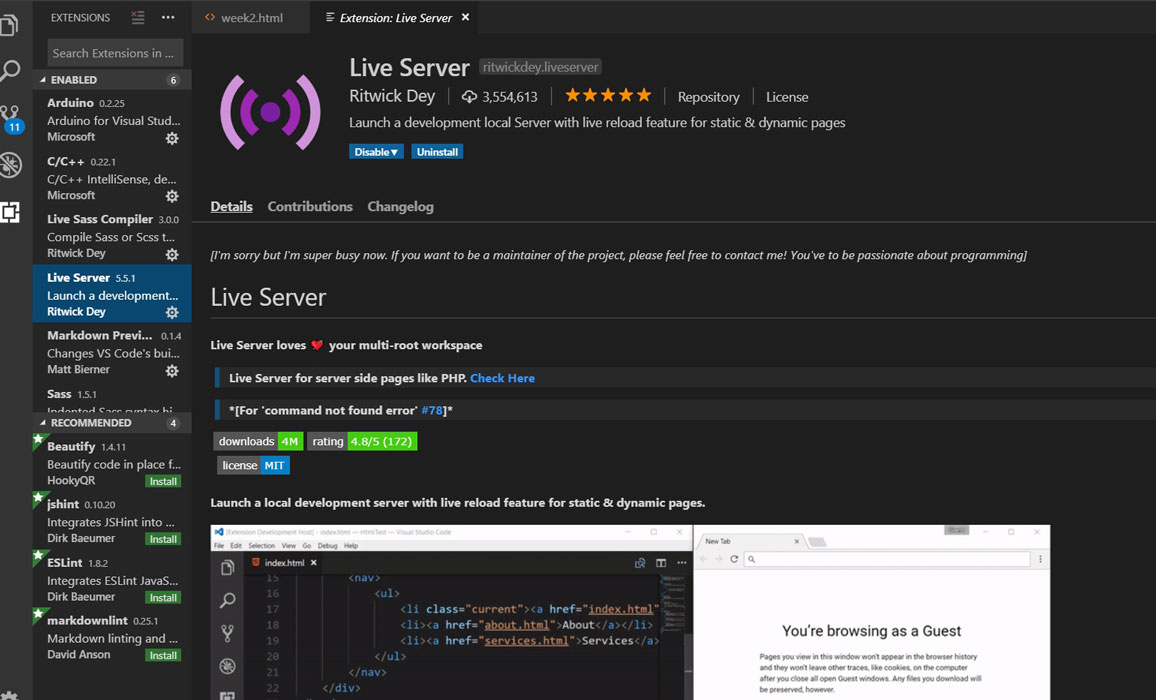Image resolution: width=1156 pixels, height=700 pixels.
Task: Open gear menu for Live Server extension
Action: click(172, 313)
